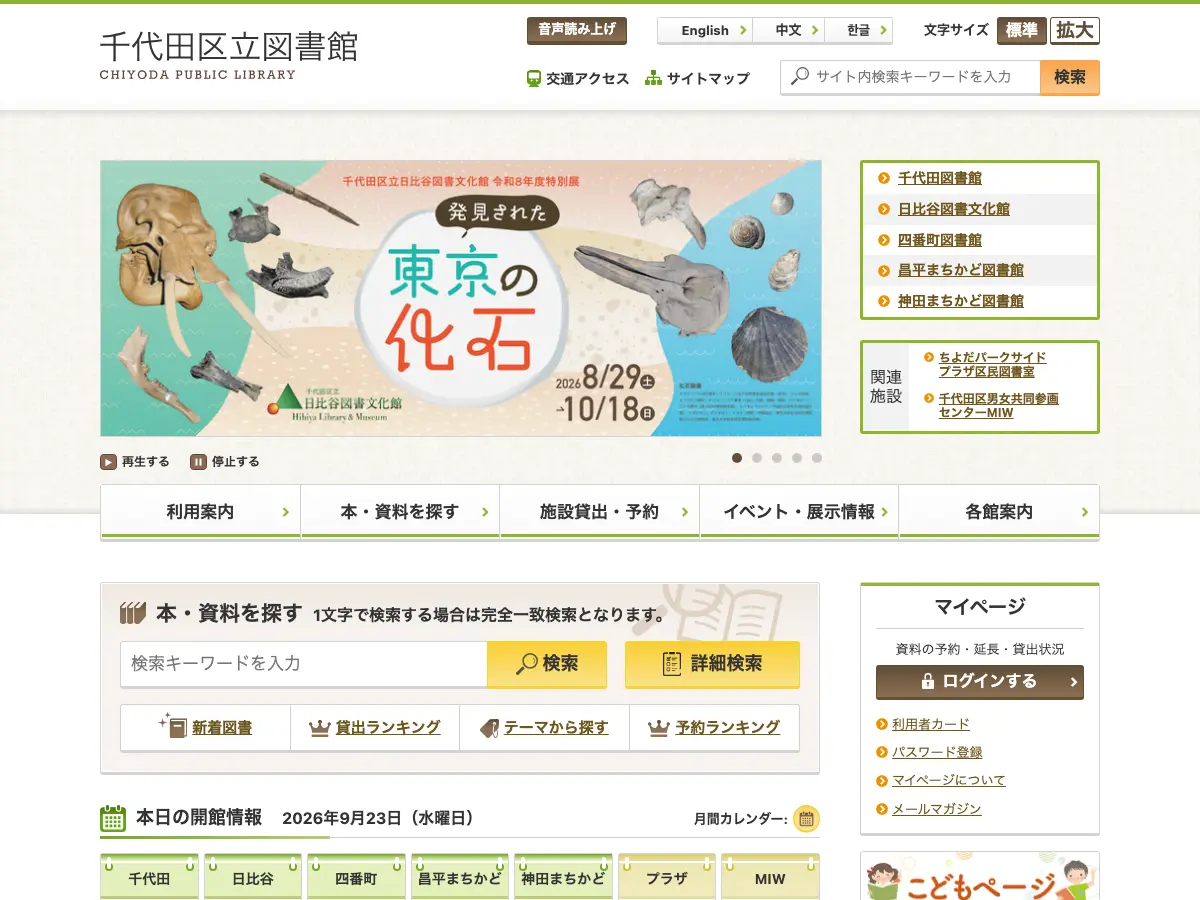Open the 各館案内 menu

pyautogui.click(x=999, y=512)
